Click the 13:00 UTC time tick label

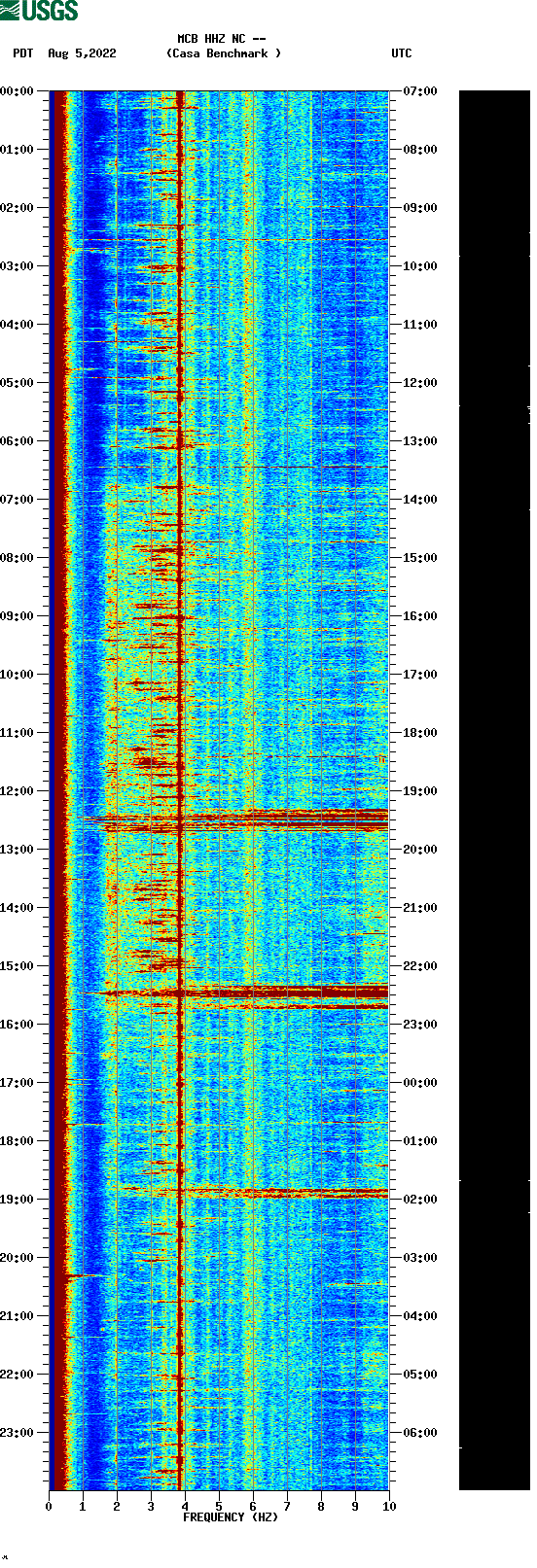click(419, 441)
